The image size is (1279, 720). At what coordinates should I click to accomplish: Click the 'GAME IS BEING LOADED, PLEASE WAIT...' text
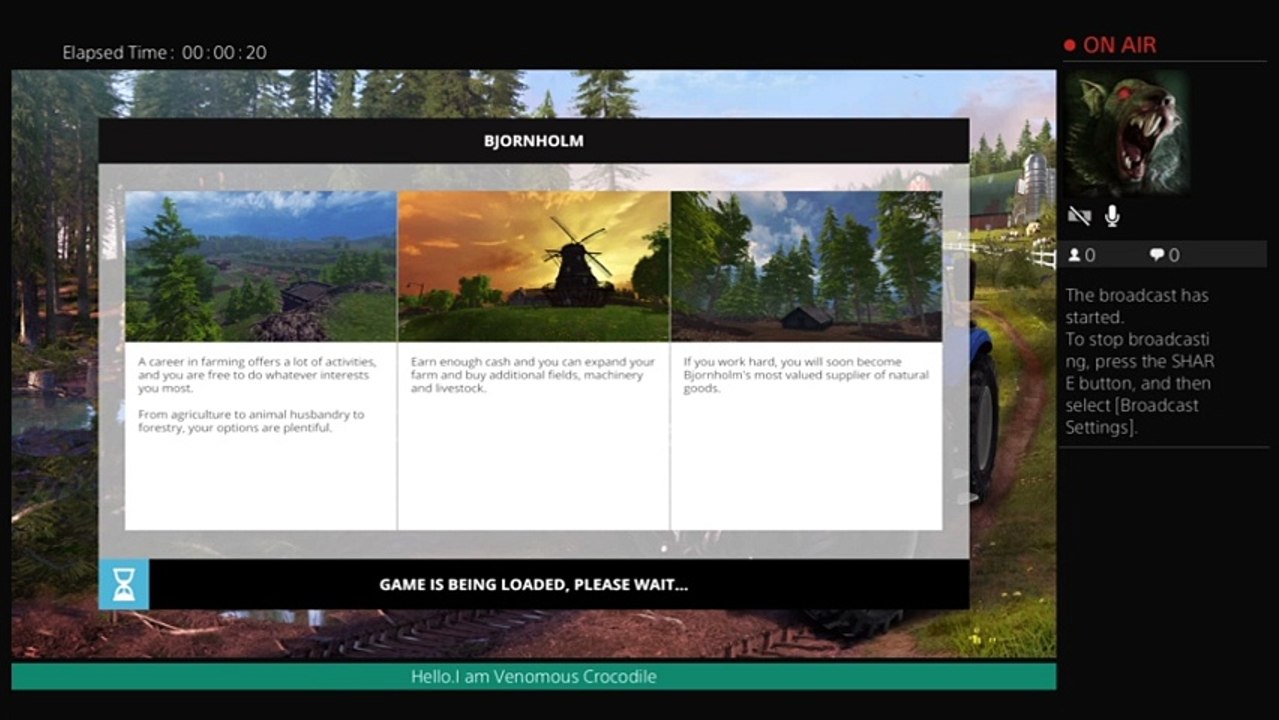pyautogui.click(x=534, y=585)
